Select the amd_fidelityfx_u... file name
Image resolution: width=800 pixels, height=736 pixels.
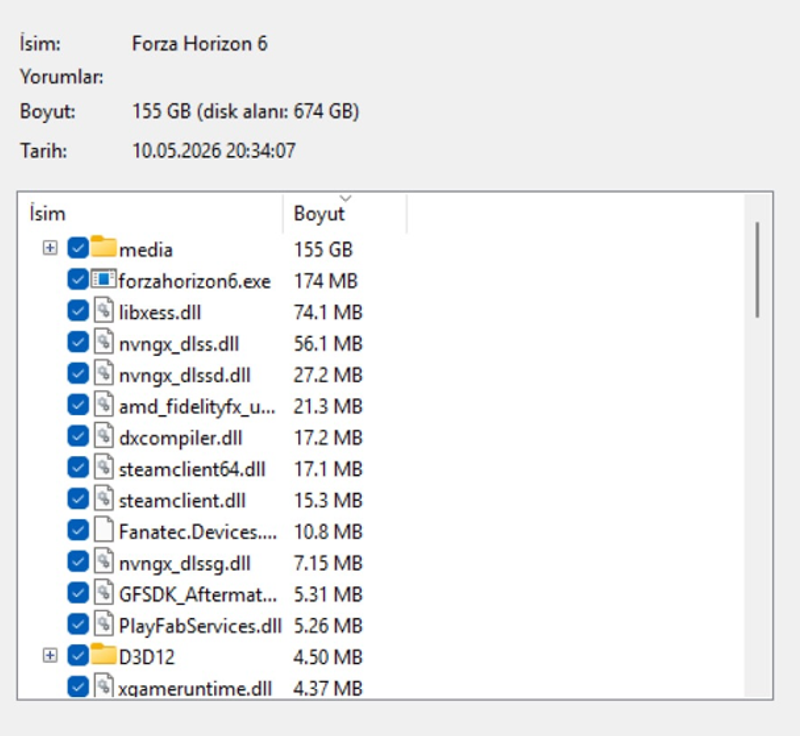tap(197, 407)
